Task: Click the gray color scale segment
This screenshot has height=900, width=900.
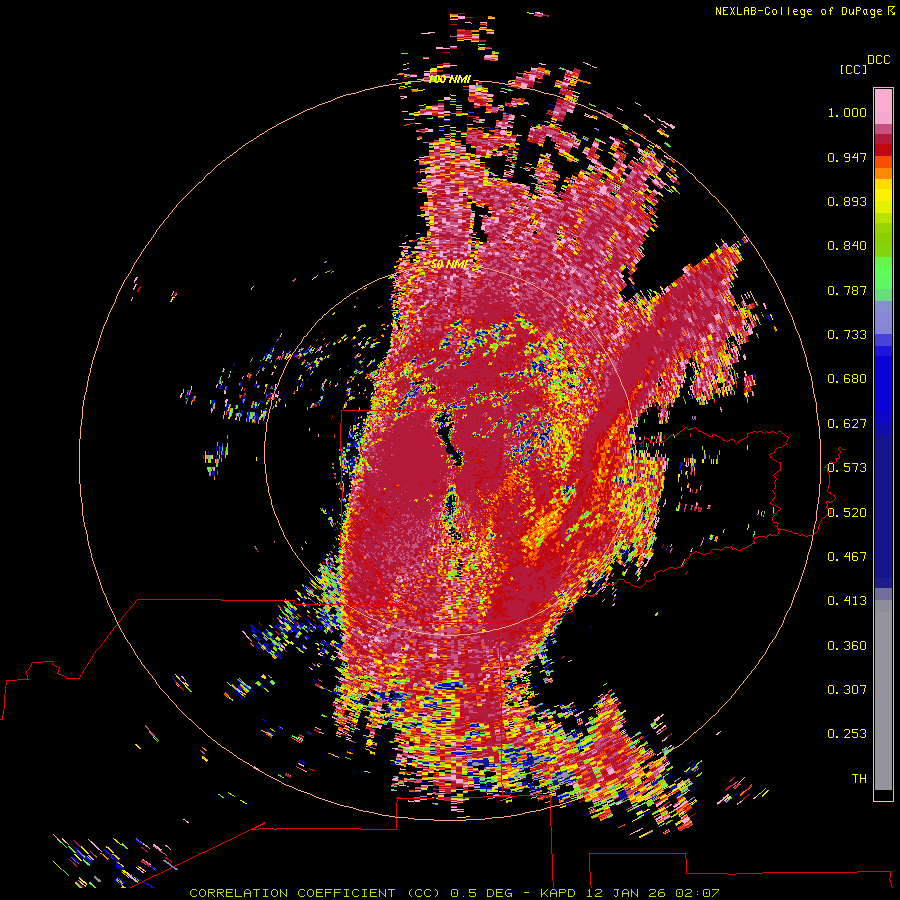Action: click(x=883, y=695)
